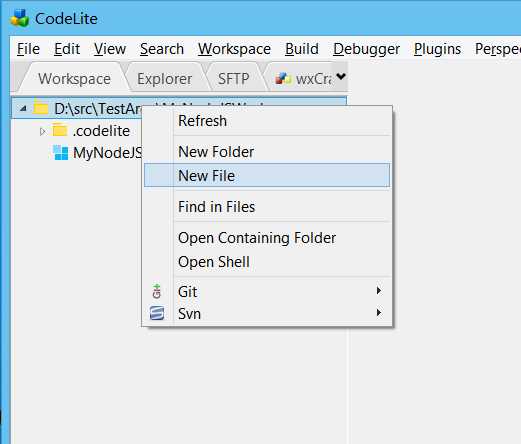
Task: Expand the .codelite folder node
Action: tap(42, 131)
